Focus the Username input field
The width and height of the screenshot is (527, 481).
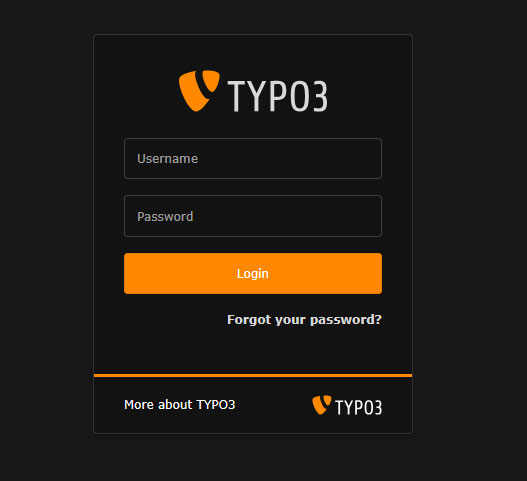253,158
